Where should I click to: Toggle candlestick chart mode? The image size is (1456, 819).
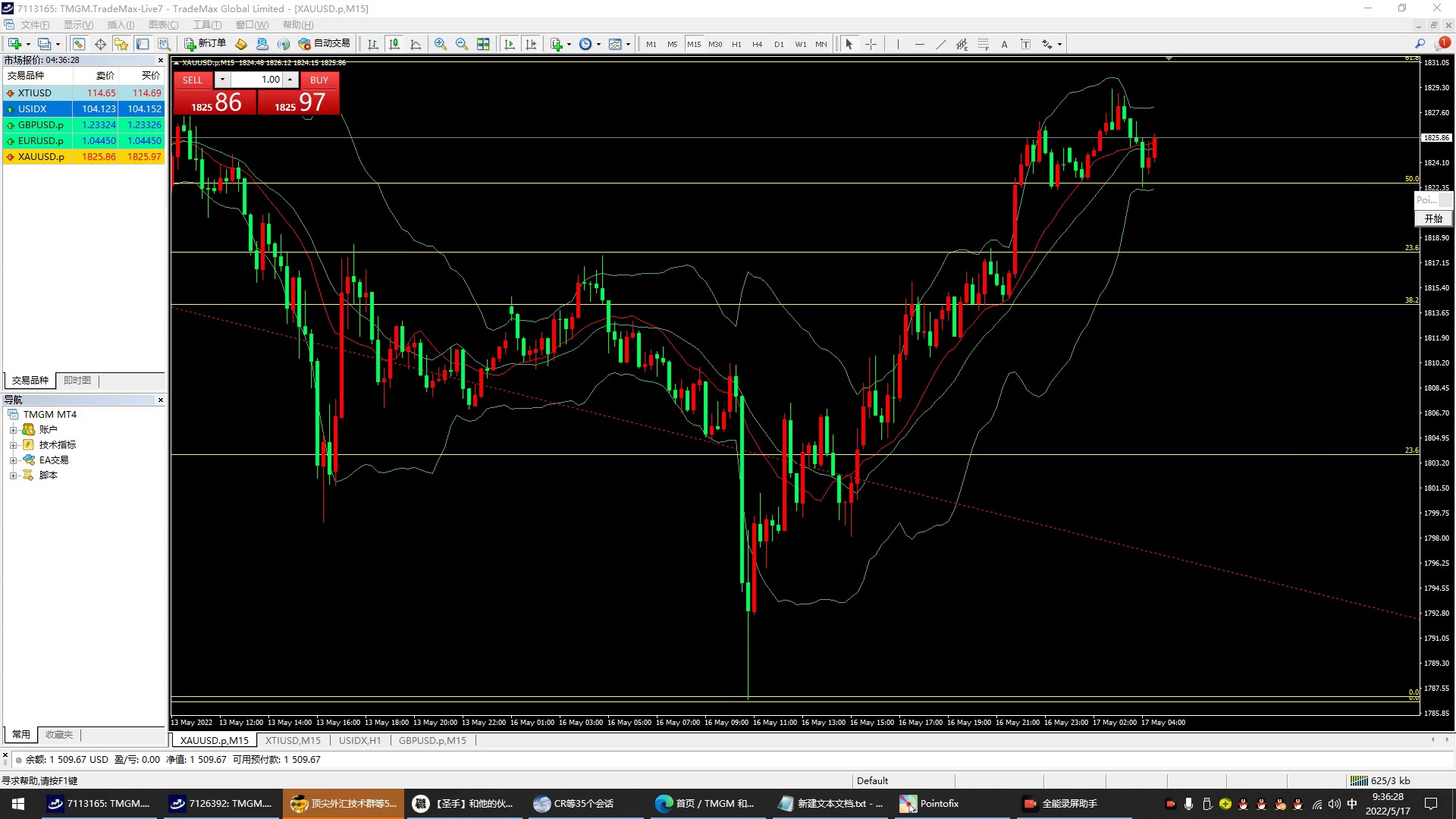click(x=394, y=44)
